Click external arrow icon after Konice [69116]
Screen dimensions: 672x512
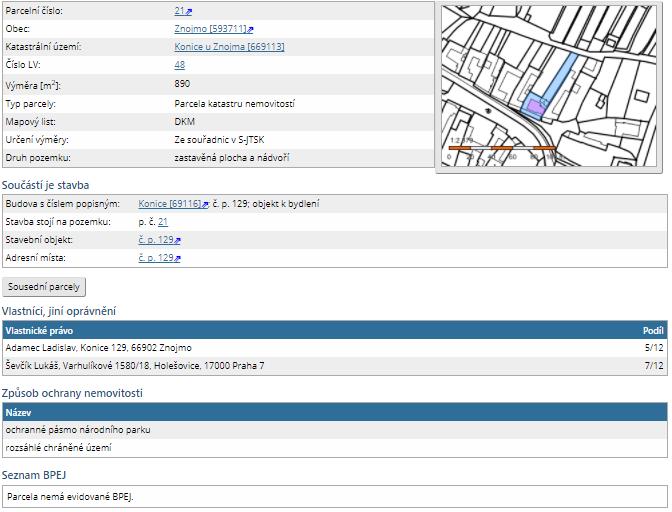(x=205, y=205)
